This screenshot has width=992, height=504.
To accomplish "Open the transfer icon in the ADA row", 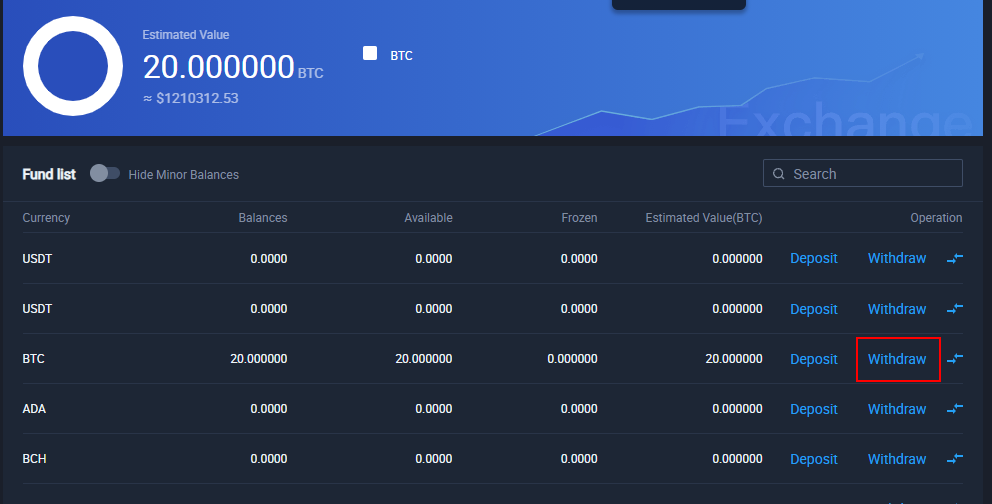I will [x=955, y=409].
